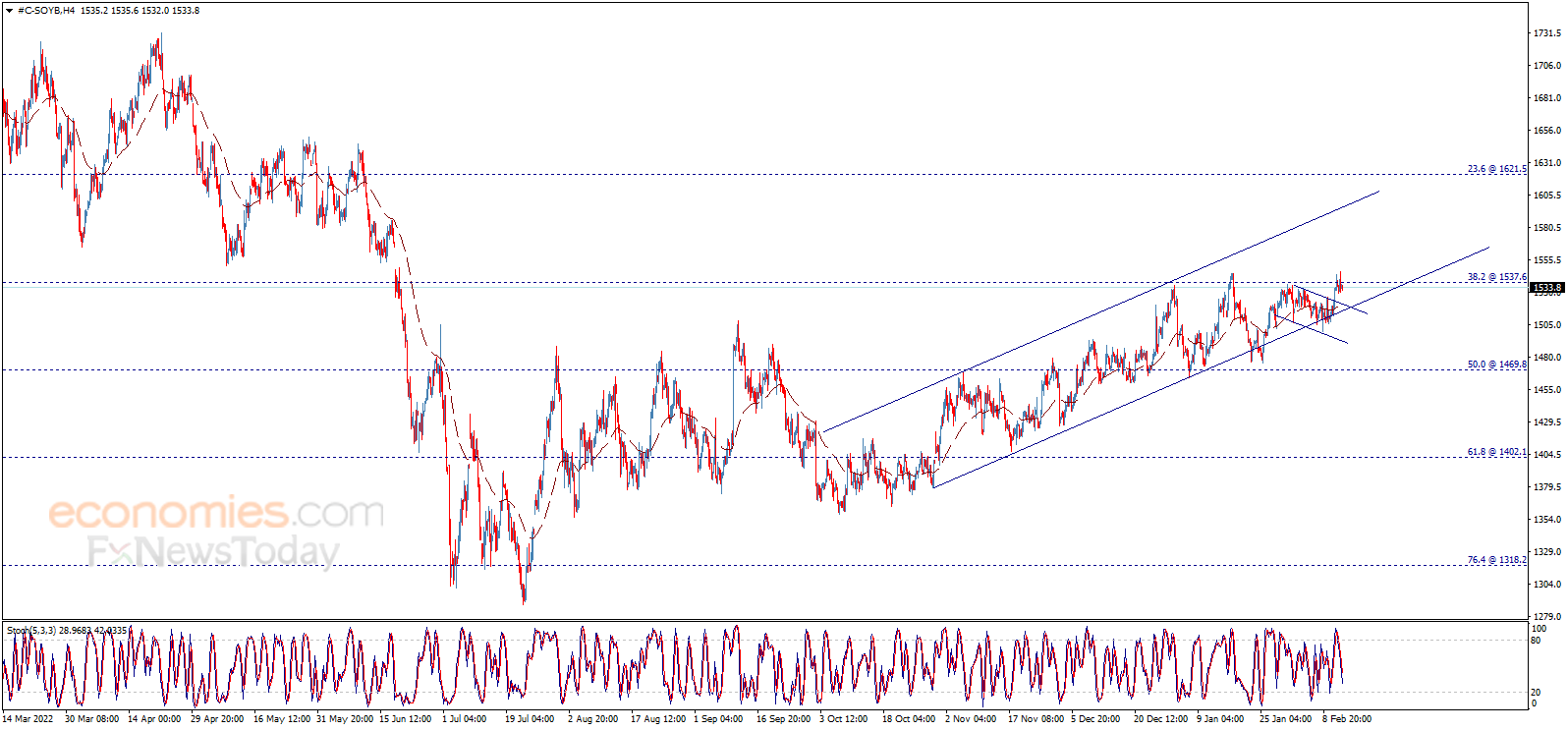This screenshot has width=1568, height=730.
Task: Click the 1480.0 price scale value
Action: pos(1547,358)
